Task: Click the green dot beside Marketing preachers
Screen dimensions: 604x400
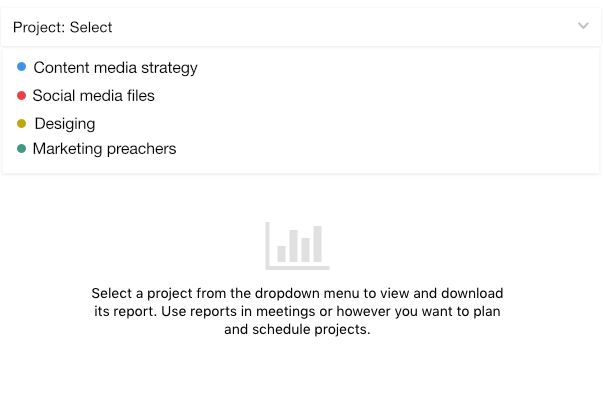Action: (22, 149)
